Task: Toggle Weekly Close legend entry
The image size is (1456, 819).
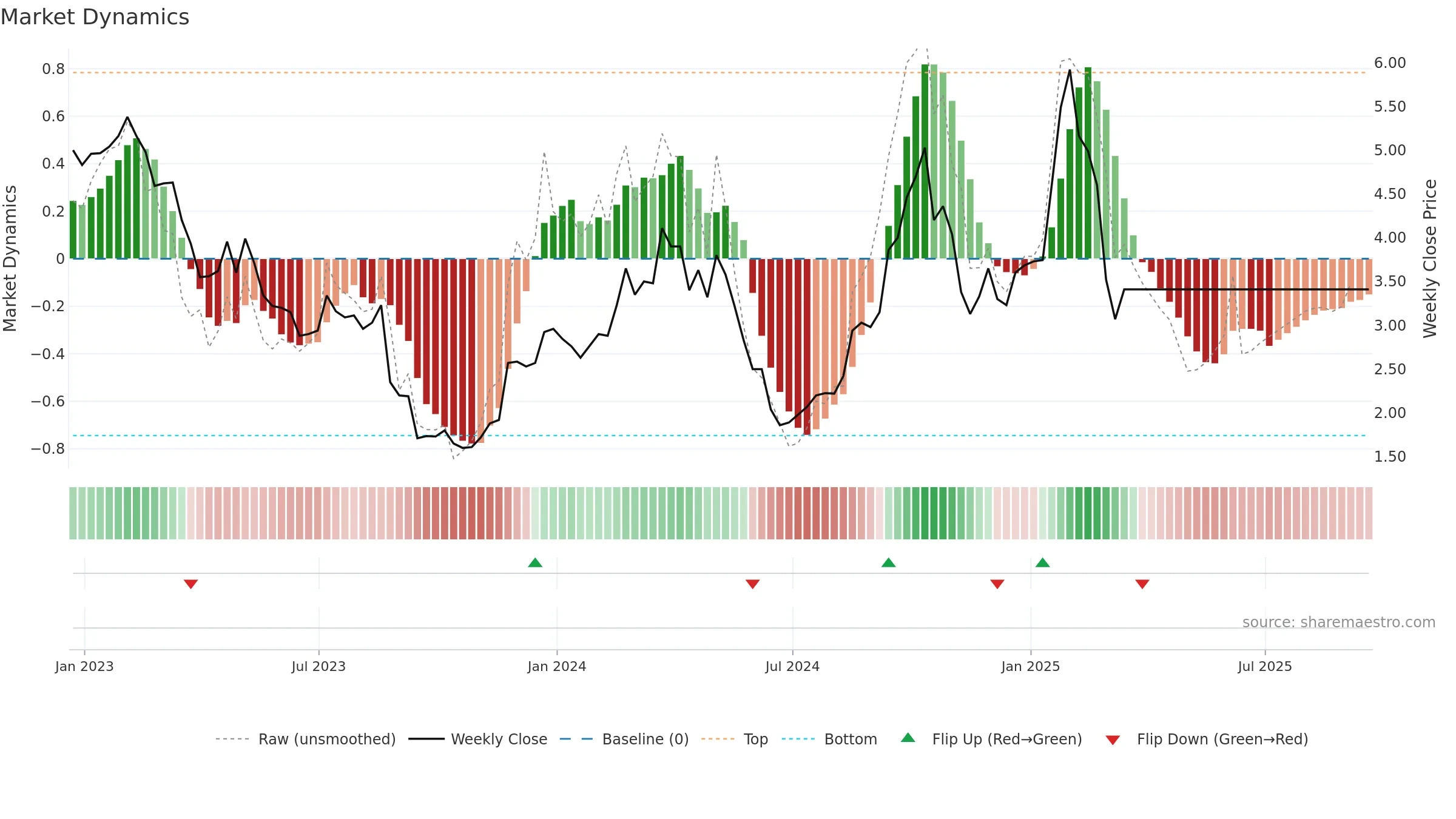Action: coord(478,739)
